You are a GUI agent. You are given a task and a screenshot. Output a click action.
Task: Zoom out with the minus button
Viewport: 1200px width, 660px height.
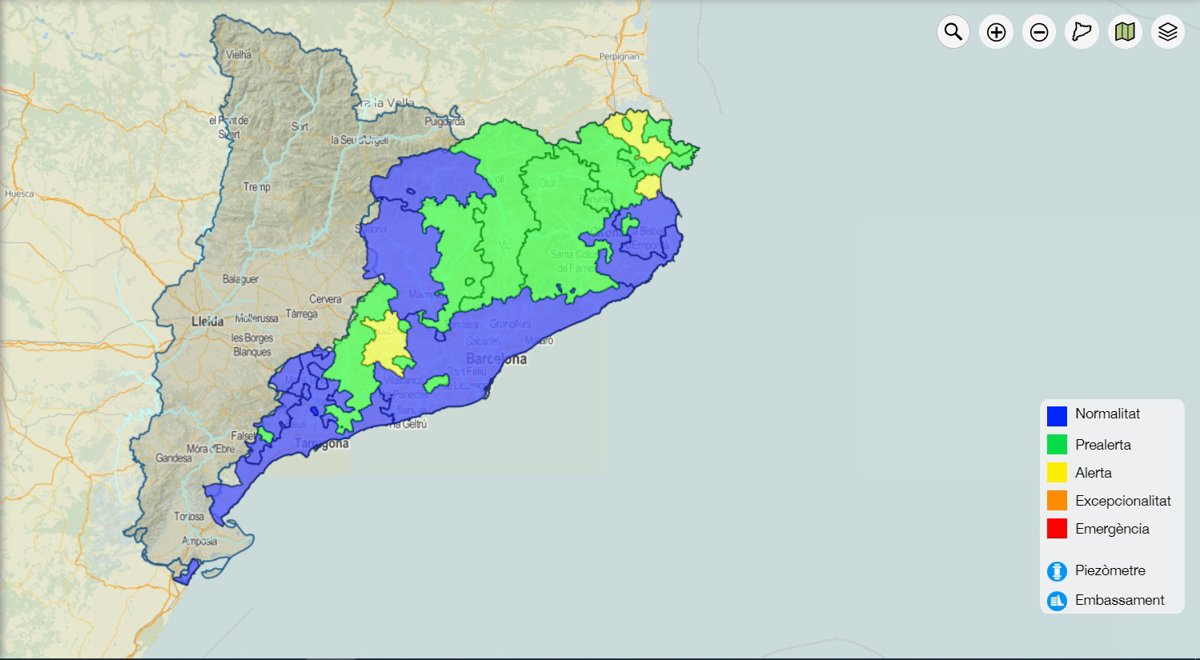tap(1039, 32)
